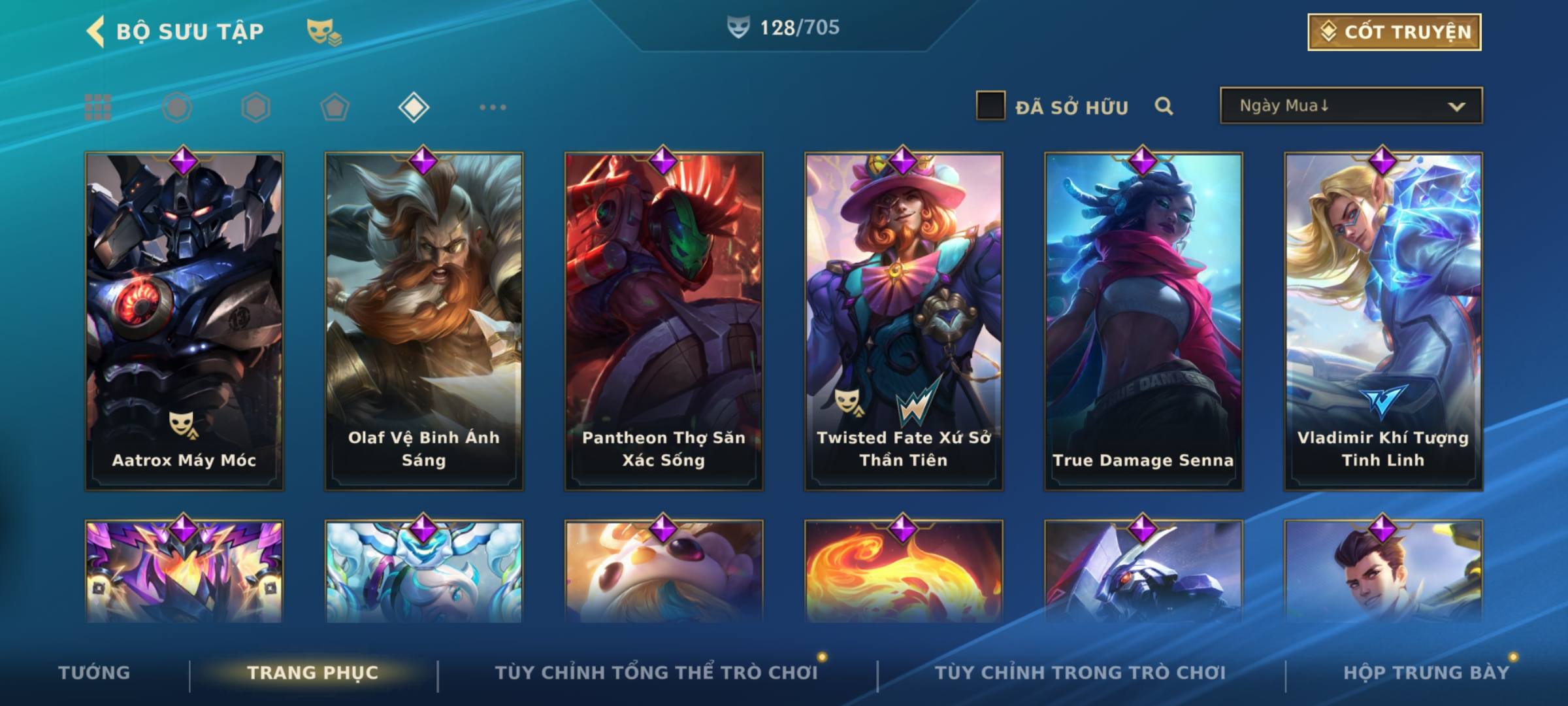Go back using the Bộ Sưu Tập arrow
The width and height of the screenshot is (1568, 706).
[x=95, y=31]
